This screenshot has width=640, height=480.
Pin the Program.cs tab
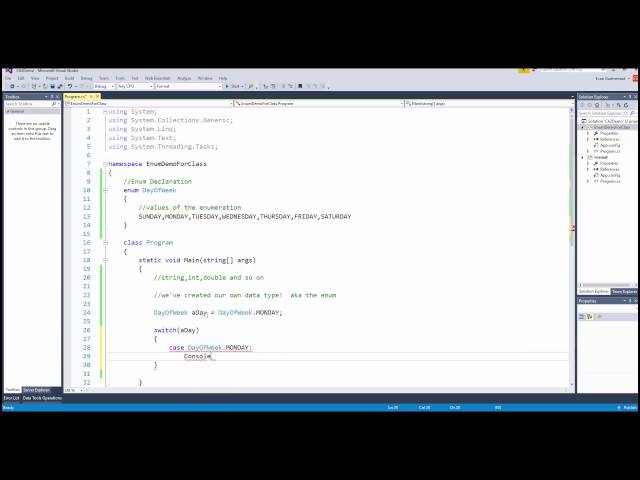pyautogui.click(x=91, y=96)
